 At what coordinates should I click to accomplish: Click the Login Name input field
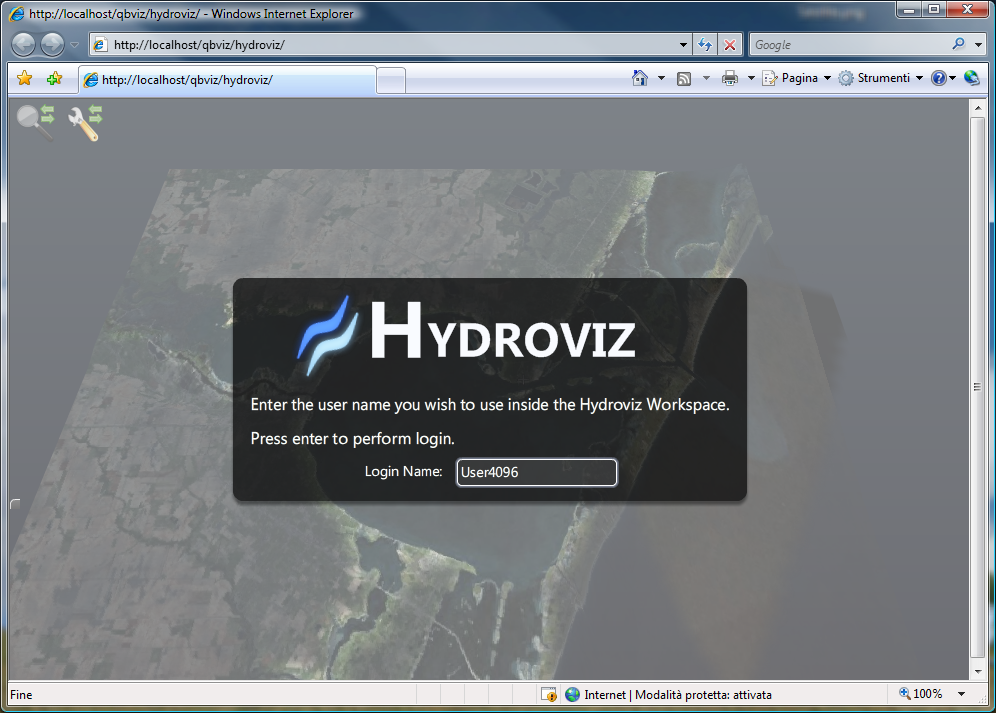point(536,472)
